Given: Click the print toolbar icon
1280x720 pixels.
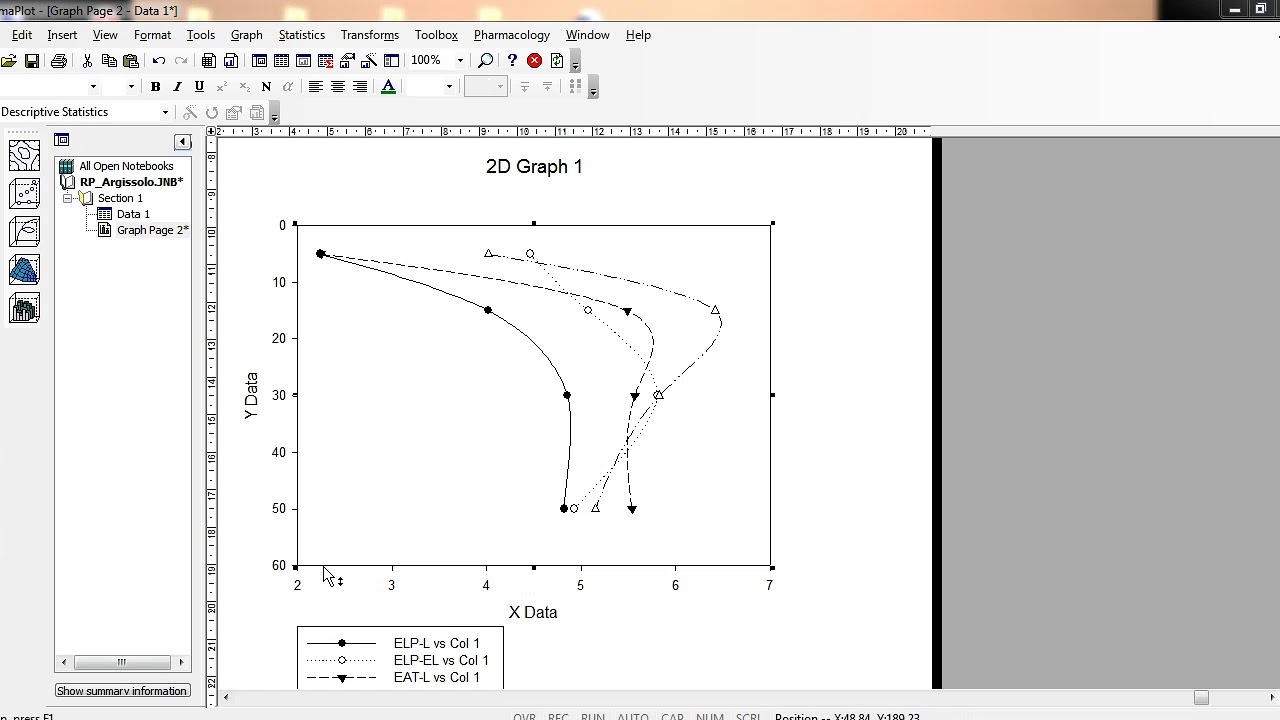Looking at the screenshot, I should [x=59, y=61].
